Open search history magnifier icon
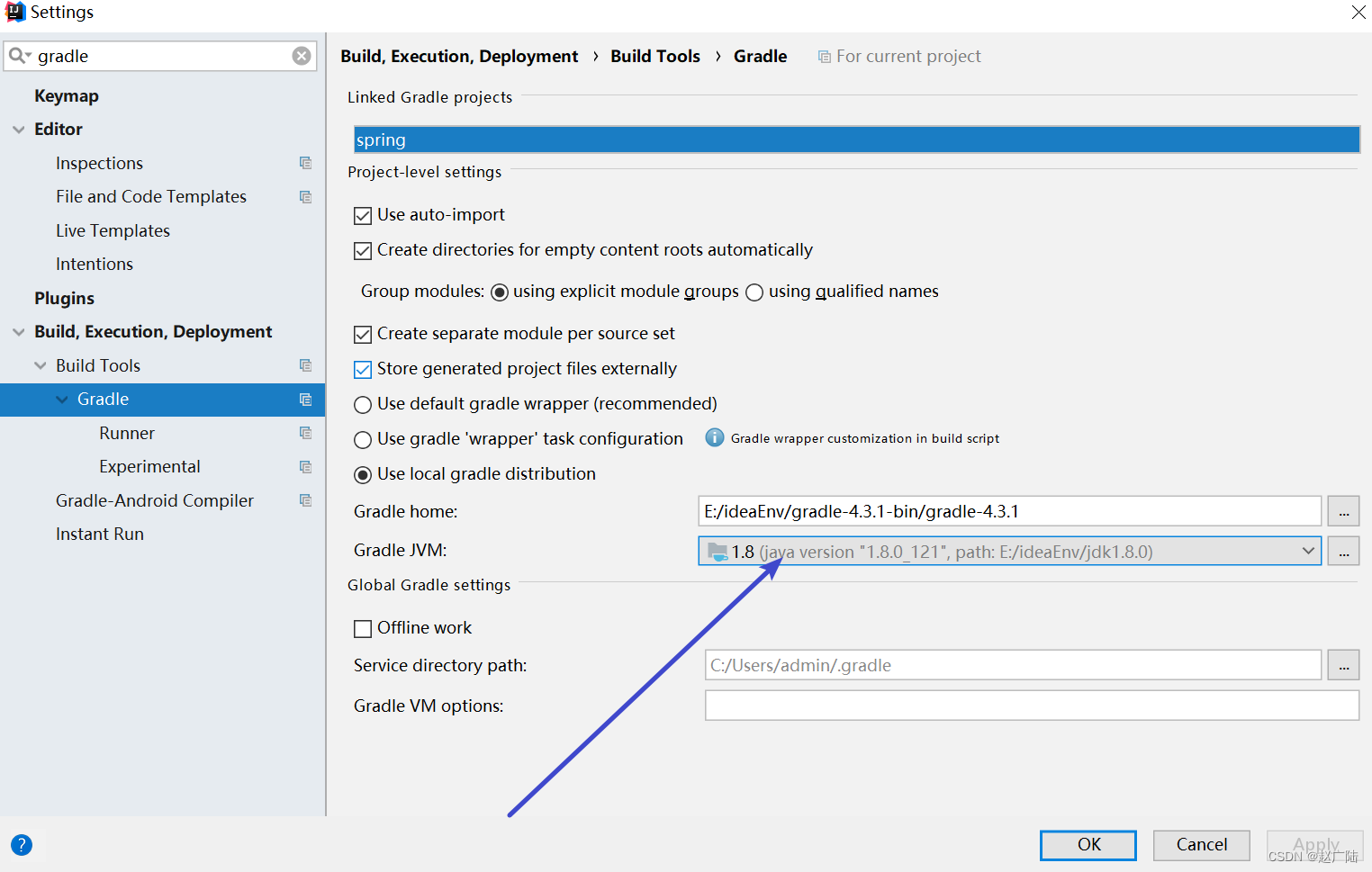The width and height of the screenshot is (1372, 872). pyautogui.click(x=19, y=56)
